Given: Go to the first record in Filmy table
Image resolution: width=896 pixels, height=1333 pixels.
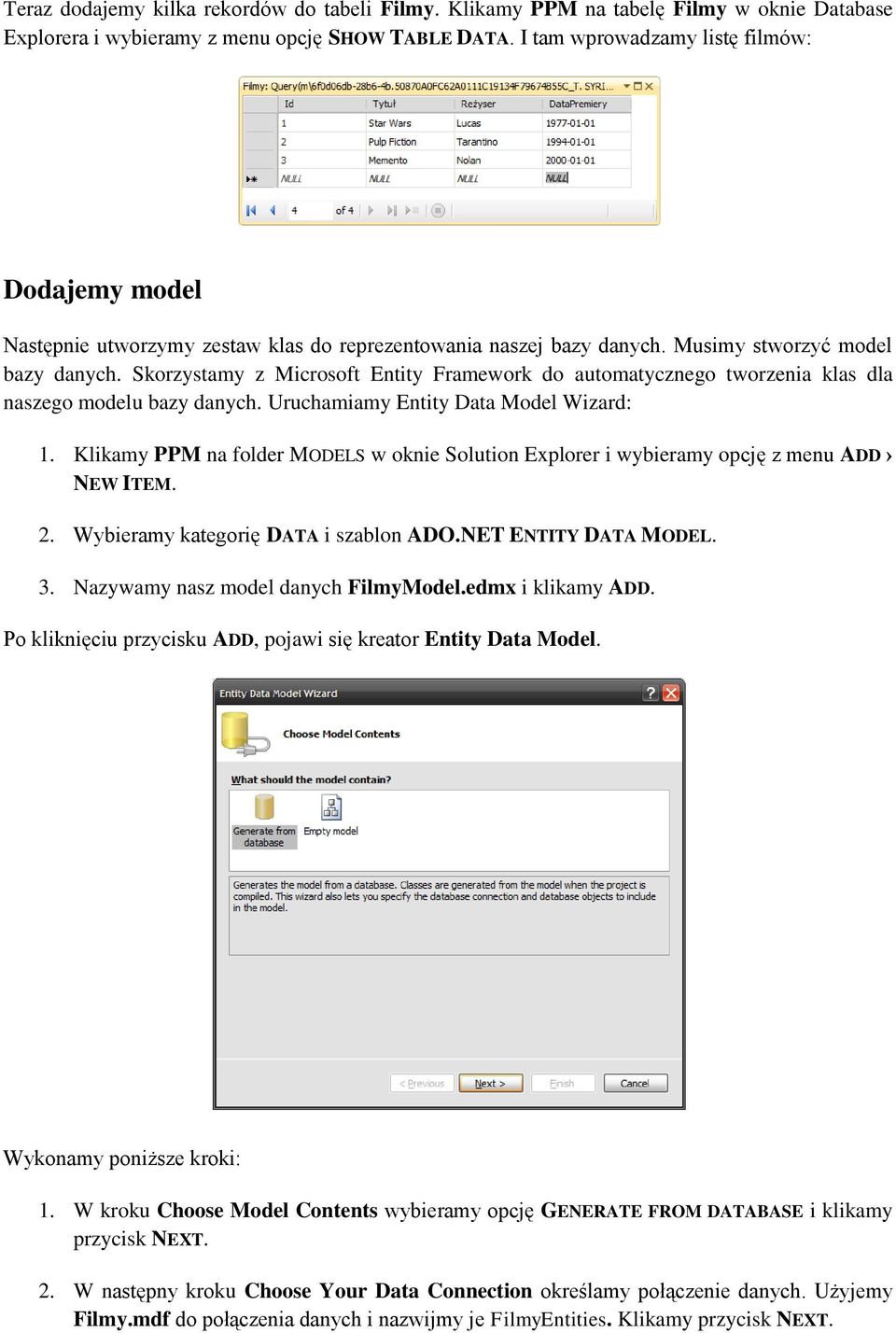Looking at the screenshot, I should [x=251, y=211].
